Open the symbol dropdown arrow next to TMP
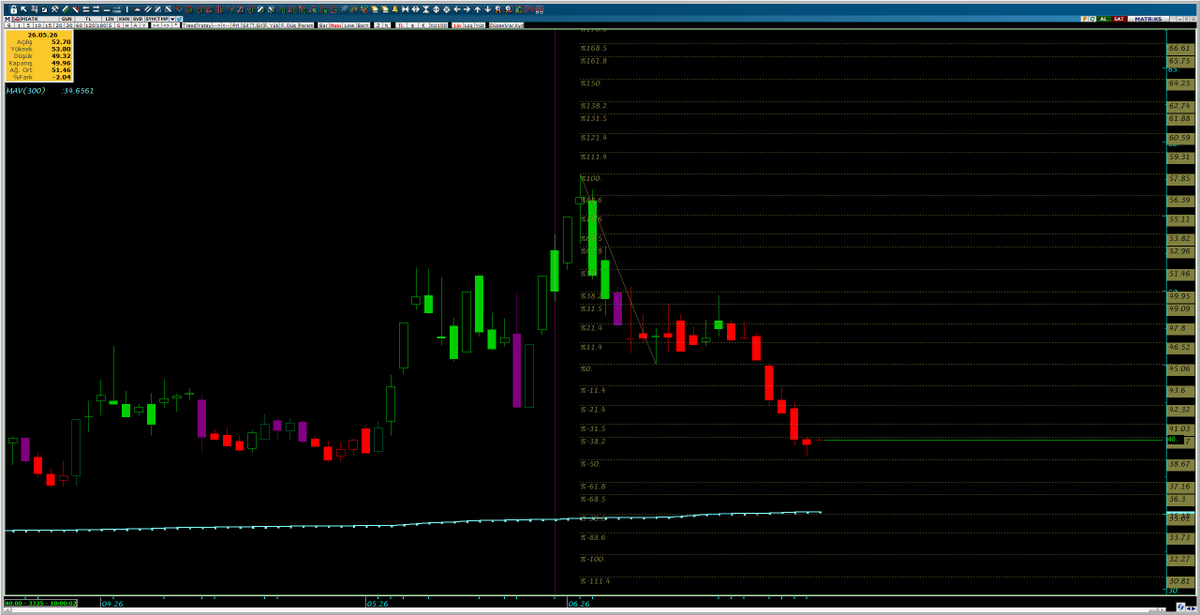 click(x=172, y=19)
